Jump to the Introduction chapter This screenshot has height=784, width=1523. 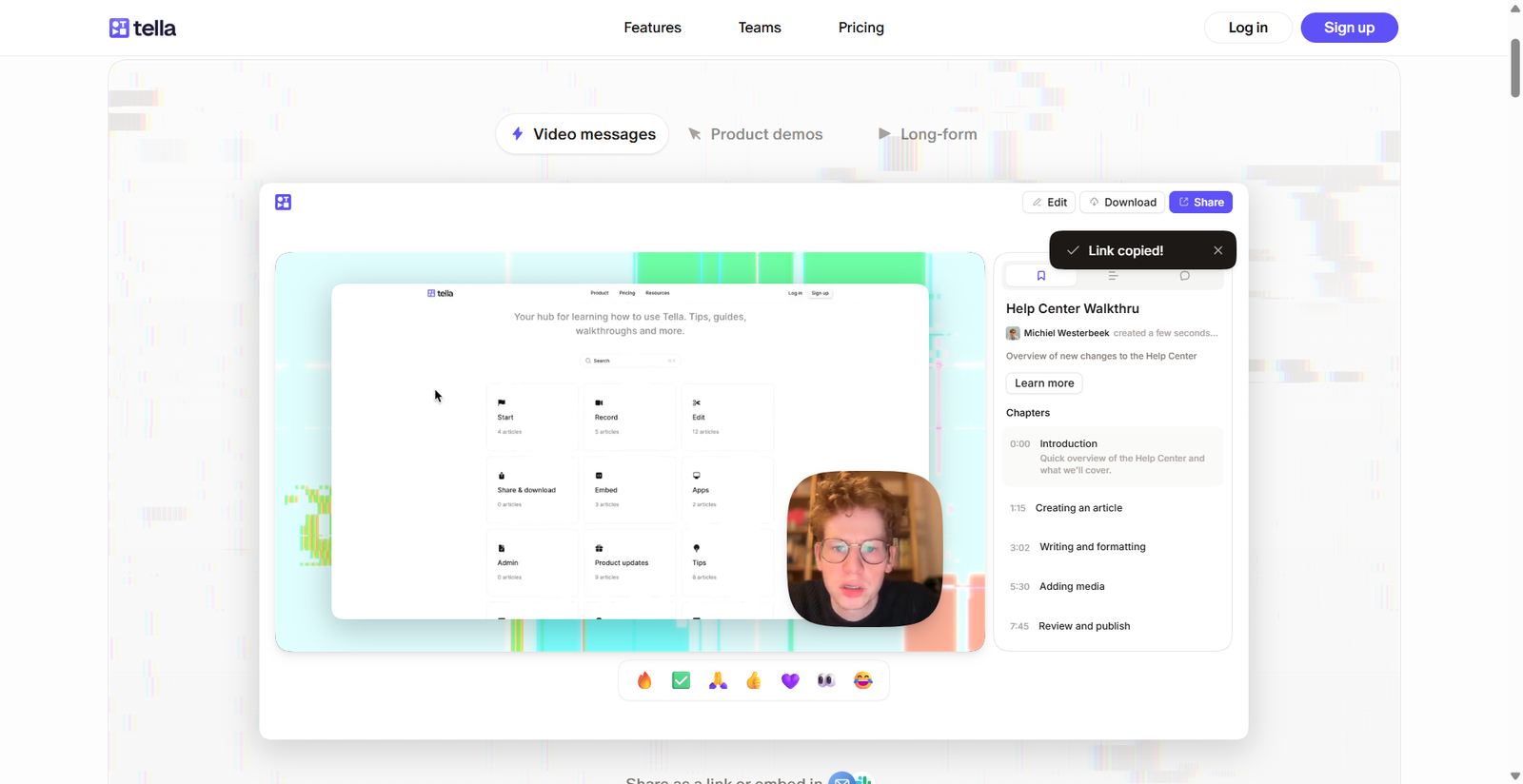[1113, 457]
